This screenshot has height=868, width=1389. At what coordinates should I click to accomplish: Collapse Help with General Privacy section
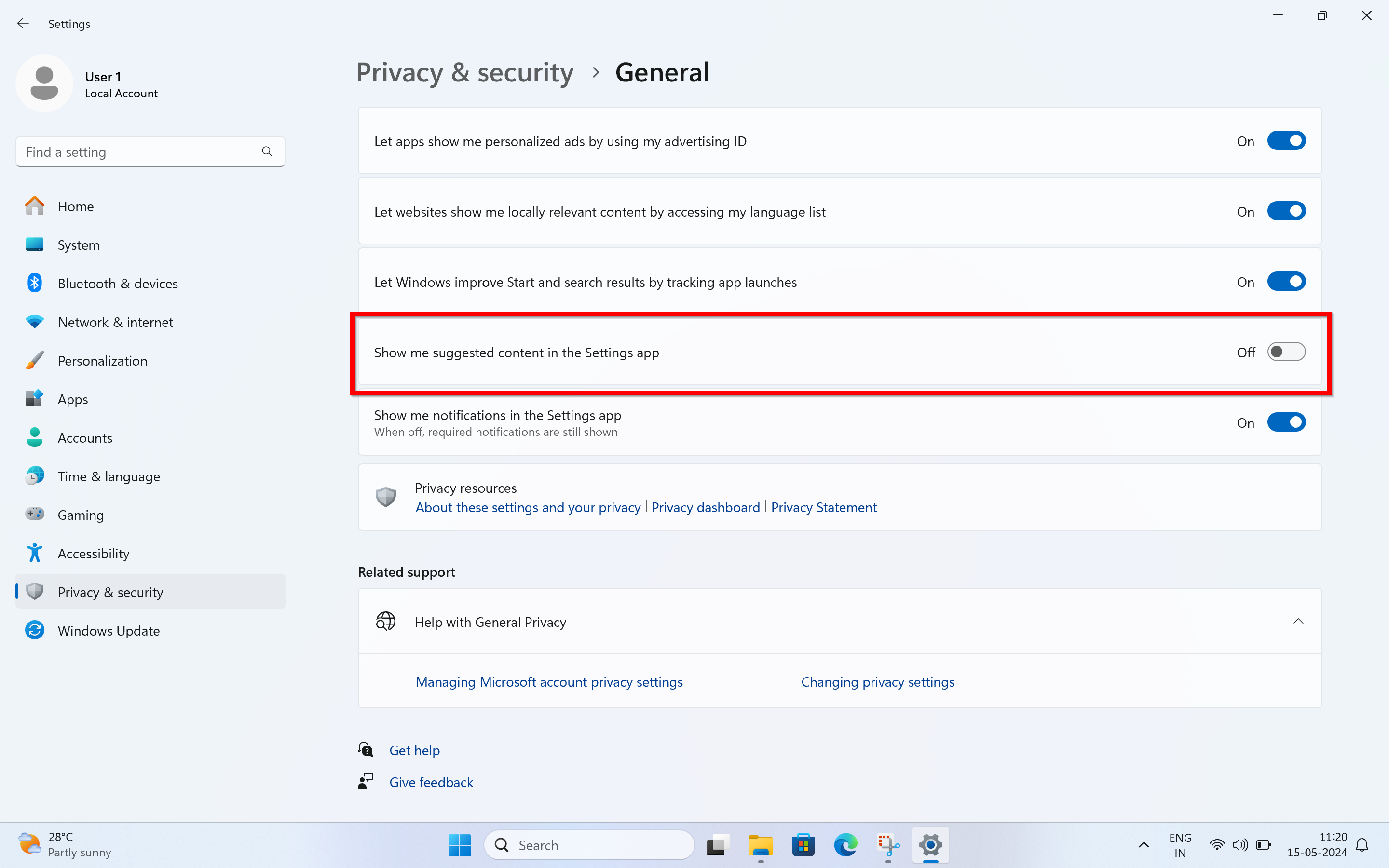(1298, 621)
